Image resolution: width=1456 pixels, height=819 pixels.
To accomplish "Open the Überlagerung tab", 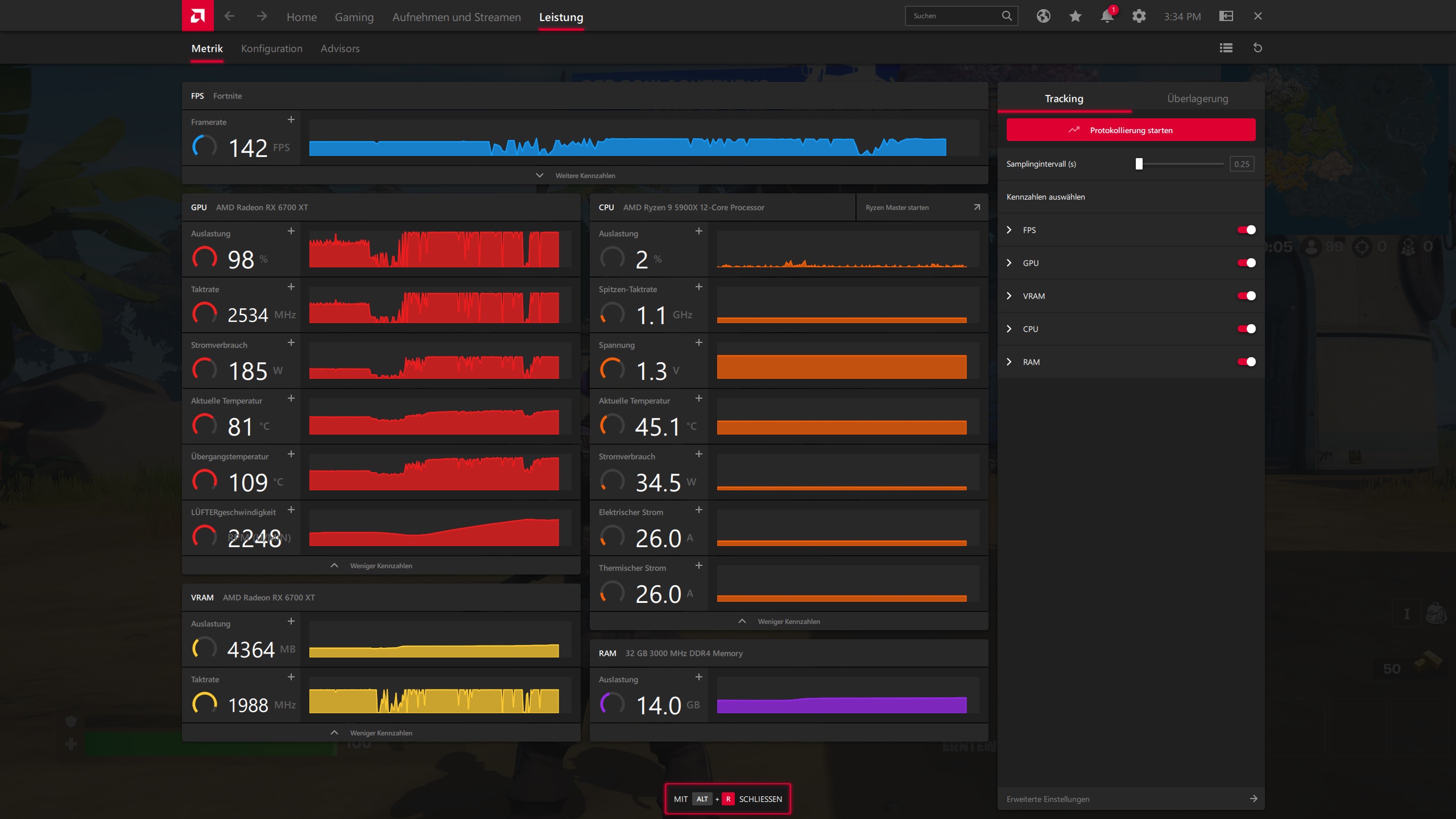I will tap(1197, 98).
